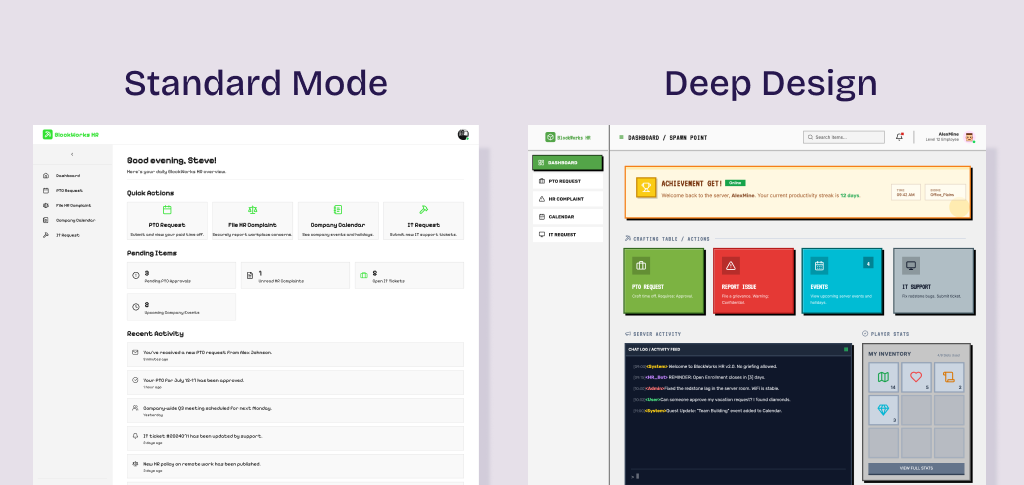Go to Calendar in the Deep Design sidebar
Viewport: 1024px width, 485px height.
567,216
